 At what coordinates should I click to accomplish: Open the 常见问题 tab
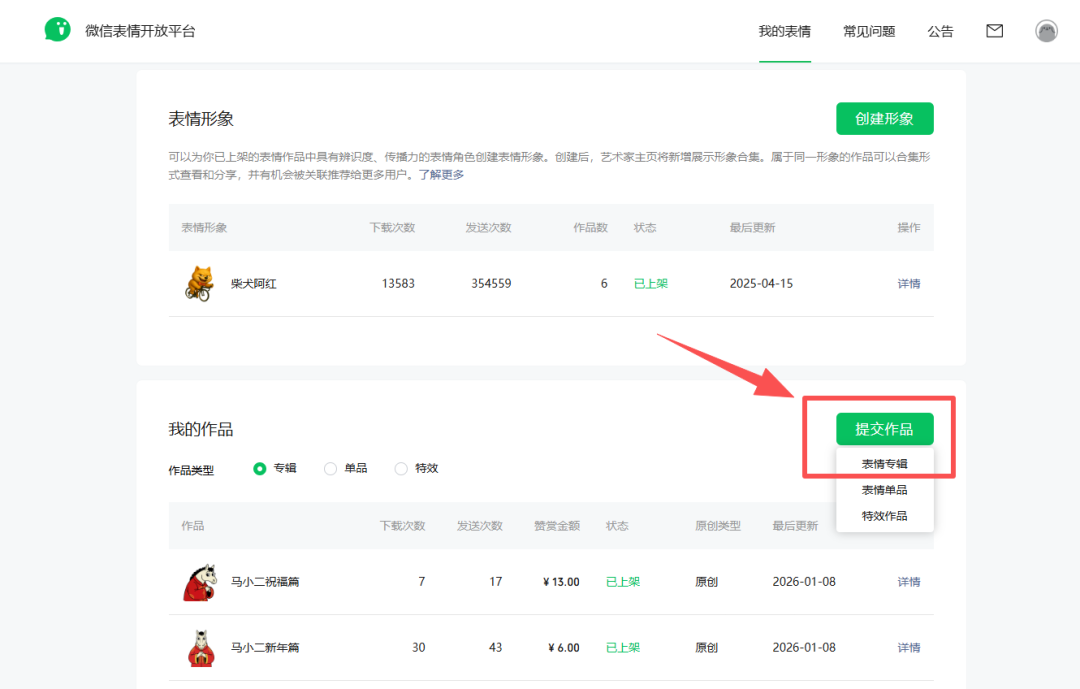(x=869, y=31)
